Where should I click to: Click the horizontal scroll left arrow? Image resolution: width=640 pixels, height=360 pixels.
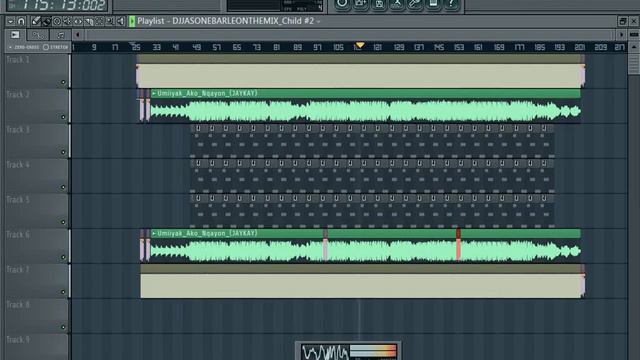click(x=78, y=35)
